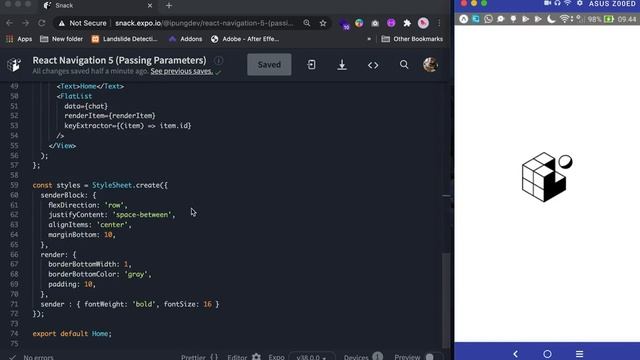Click the Snack logo icon beside project title
The width and height of the screenshot is (640, 360).
[14, 64]
